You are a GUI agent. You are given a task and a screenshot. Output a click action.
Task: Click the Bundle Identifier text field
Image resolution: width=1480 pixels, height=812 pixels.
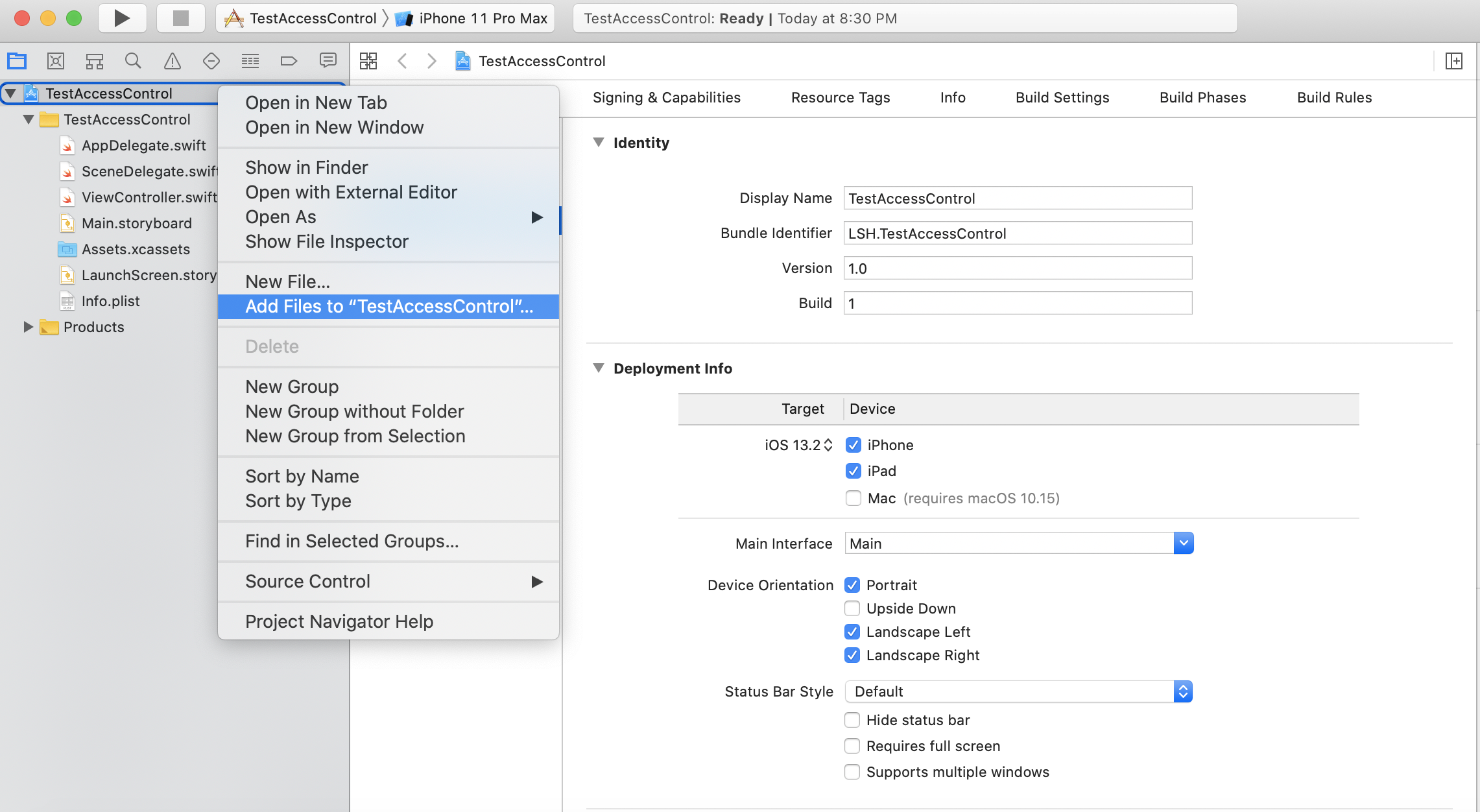pos(1017,233)
